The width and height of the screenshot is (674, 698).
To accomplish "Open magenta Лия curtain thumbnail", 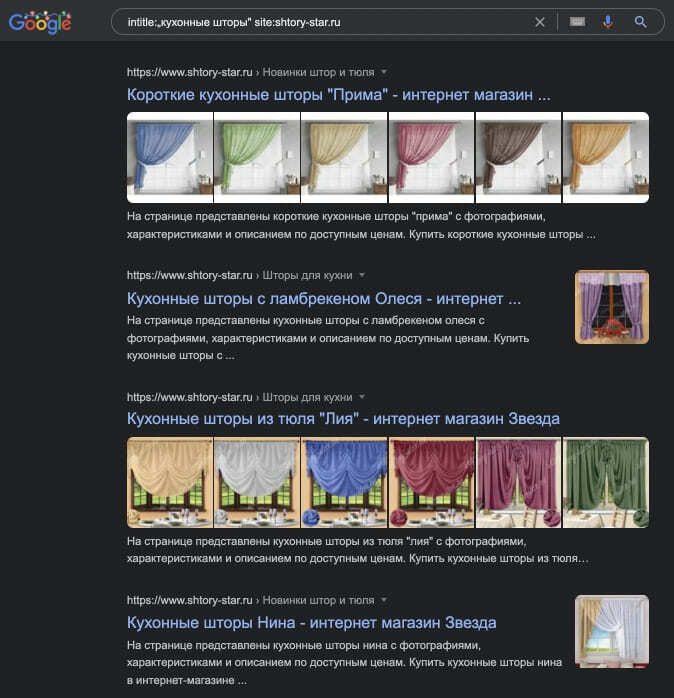I will point(519,483).
